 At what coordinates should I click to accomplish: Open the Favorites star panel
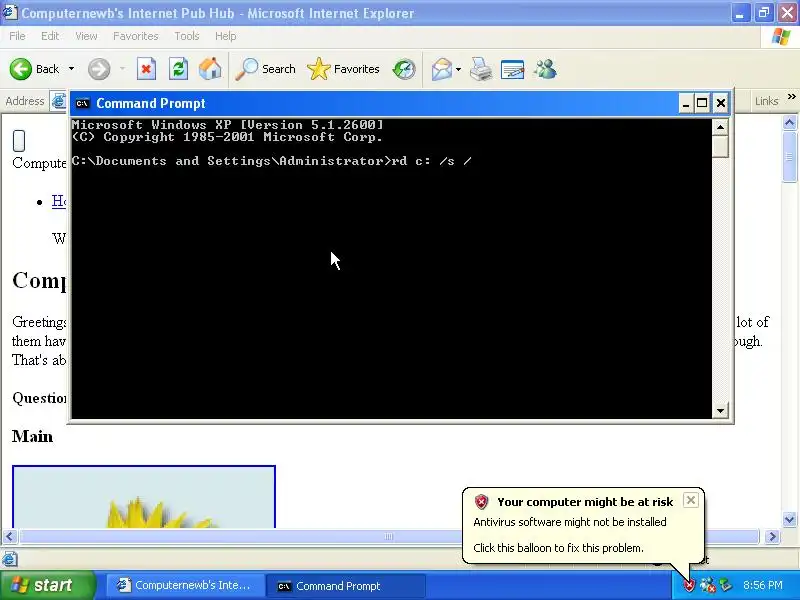[x=343, y=69]
